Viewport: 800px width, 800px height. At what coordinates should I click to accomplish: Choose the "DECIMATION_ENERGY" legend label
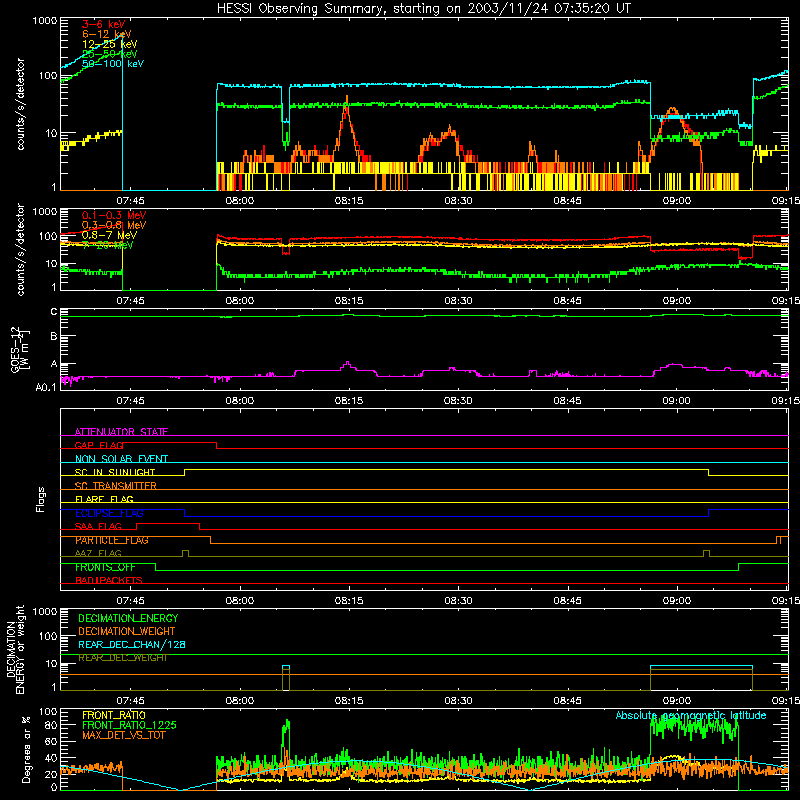[x=128, y=618]
